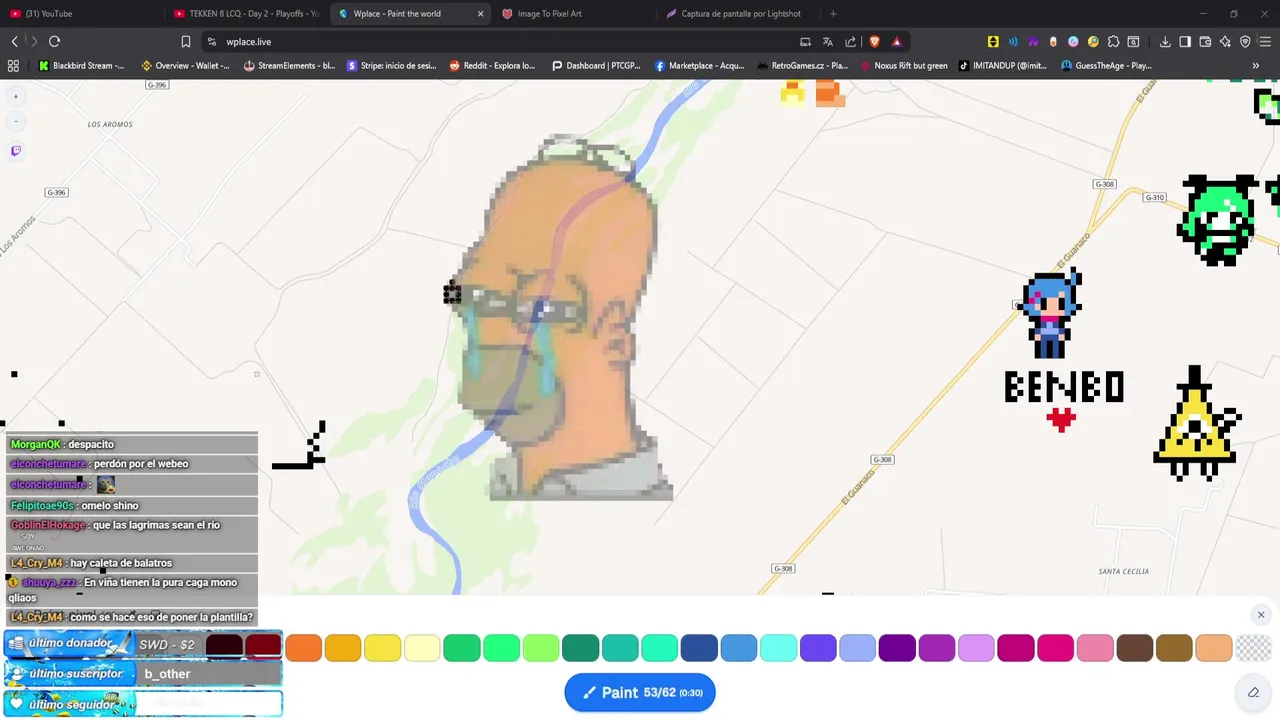Open the cast screen icon in address bar
This screenshot has width=1280, height=720.
pyautogui.click(x=805, y=41)
